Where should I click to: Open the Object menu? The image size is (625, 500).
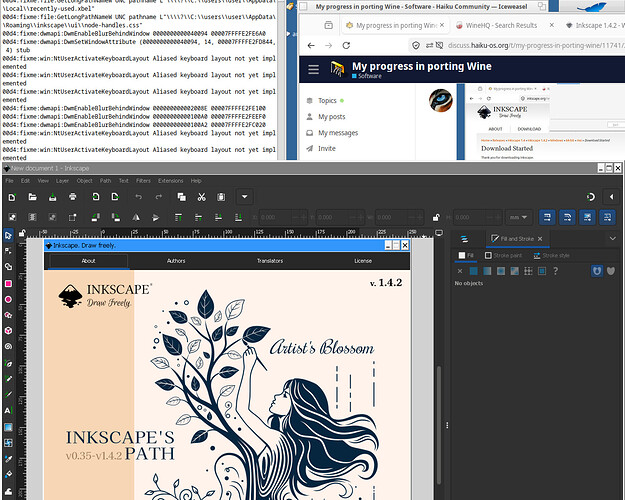pyautogui.click(x=85, y=181)
